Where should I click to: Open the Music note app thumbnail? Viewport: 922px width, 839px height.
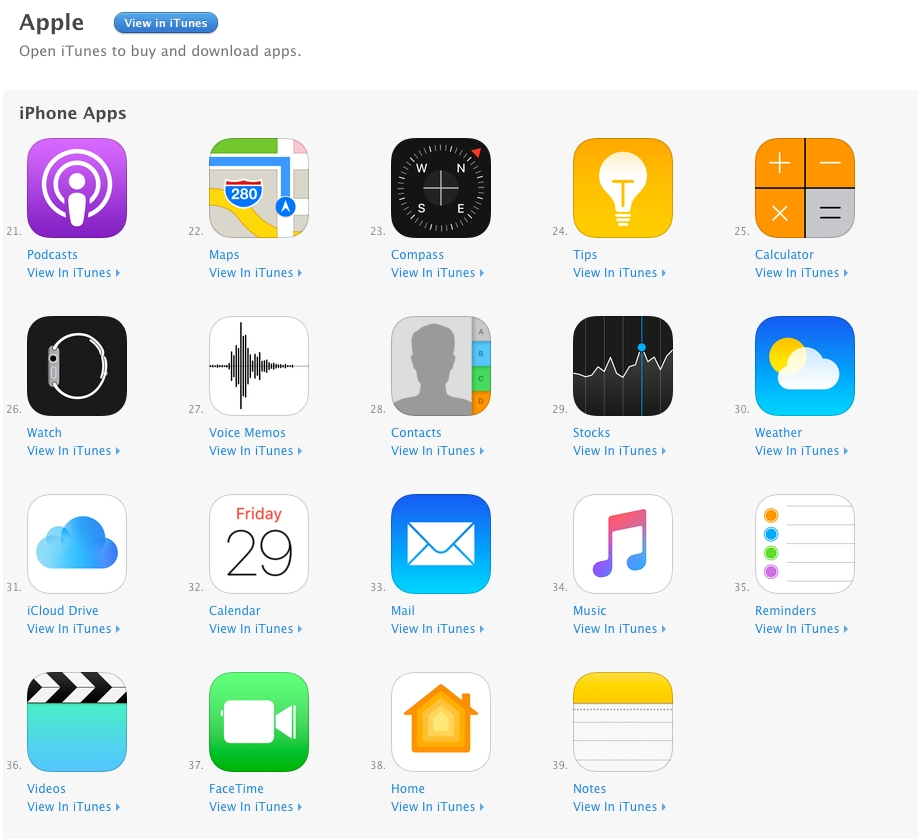pos(623,544)
